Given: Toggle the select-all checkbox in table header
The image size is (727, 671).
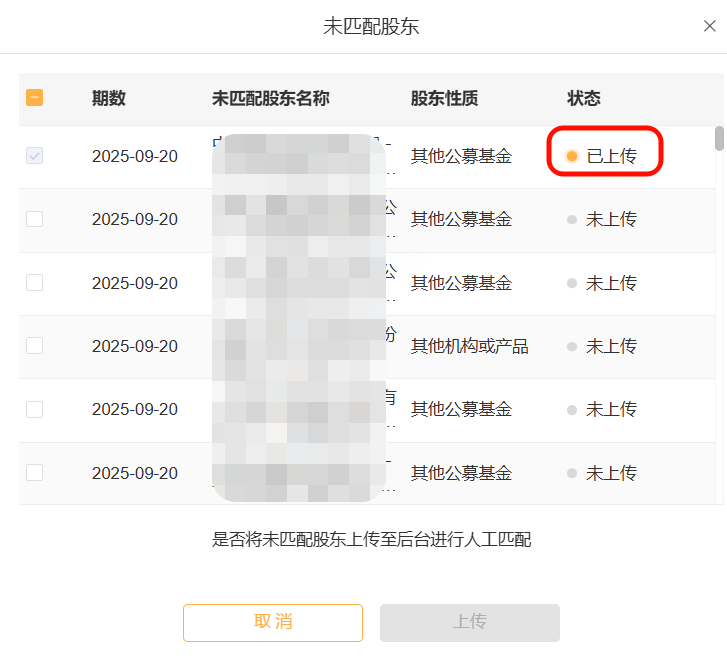Looking at the screenshot, I should (x=35, y=98).
